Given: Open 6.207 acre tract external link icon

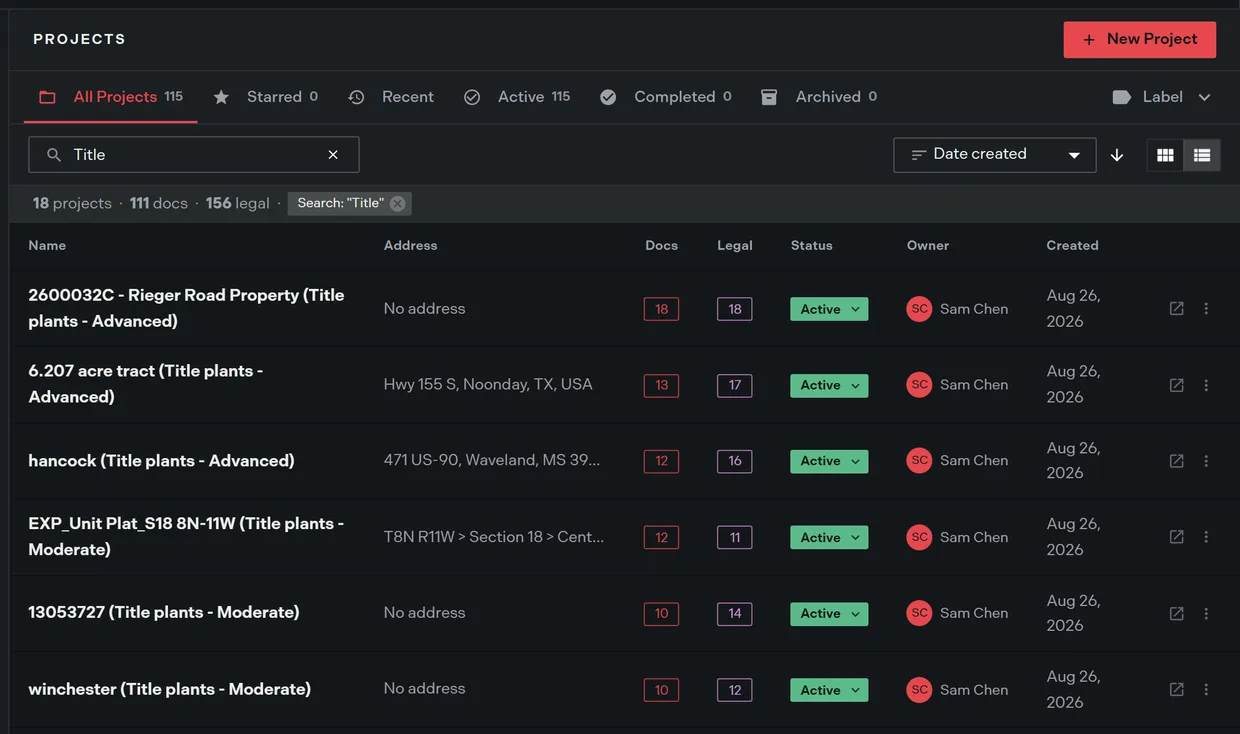Looking at the screenshot, I should point(1177,385).
